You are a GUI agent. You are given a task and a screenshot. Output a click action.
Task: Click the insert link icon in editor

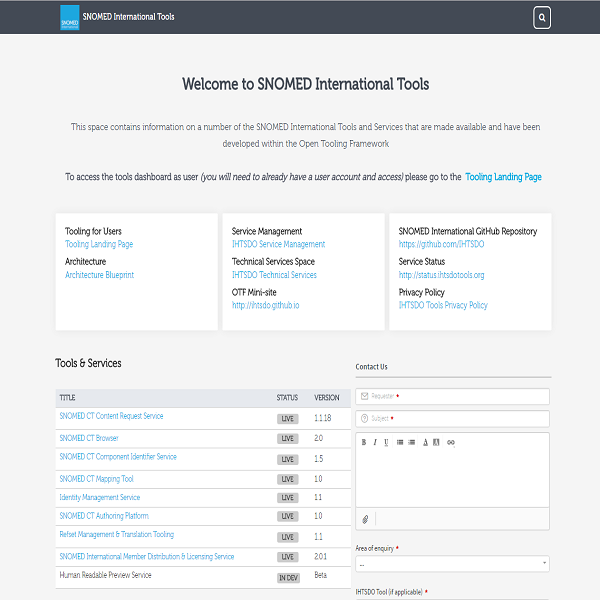(451, 442)
